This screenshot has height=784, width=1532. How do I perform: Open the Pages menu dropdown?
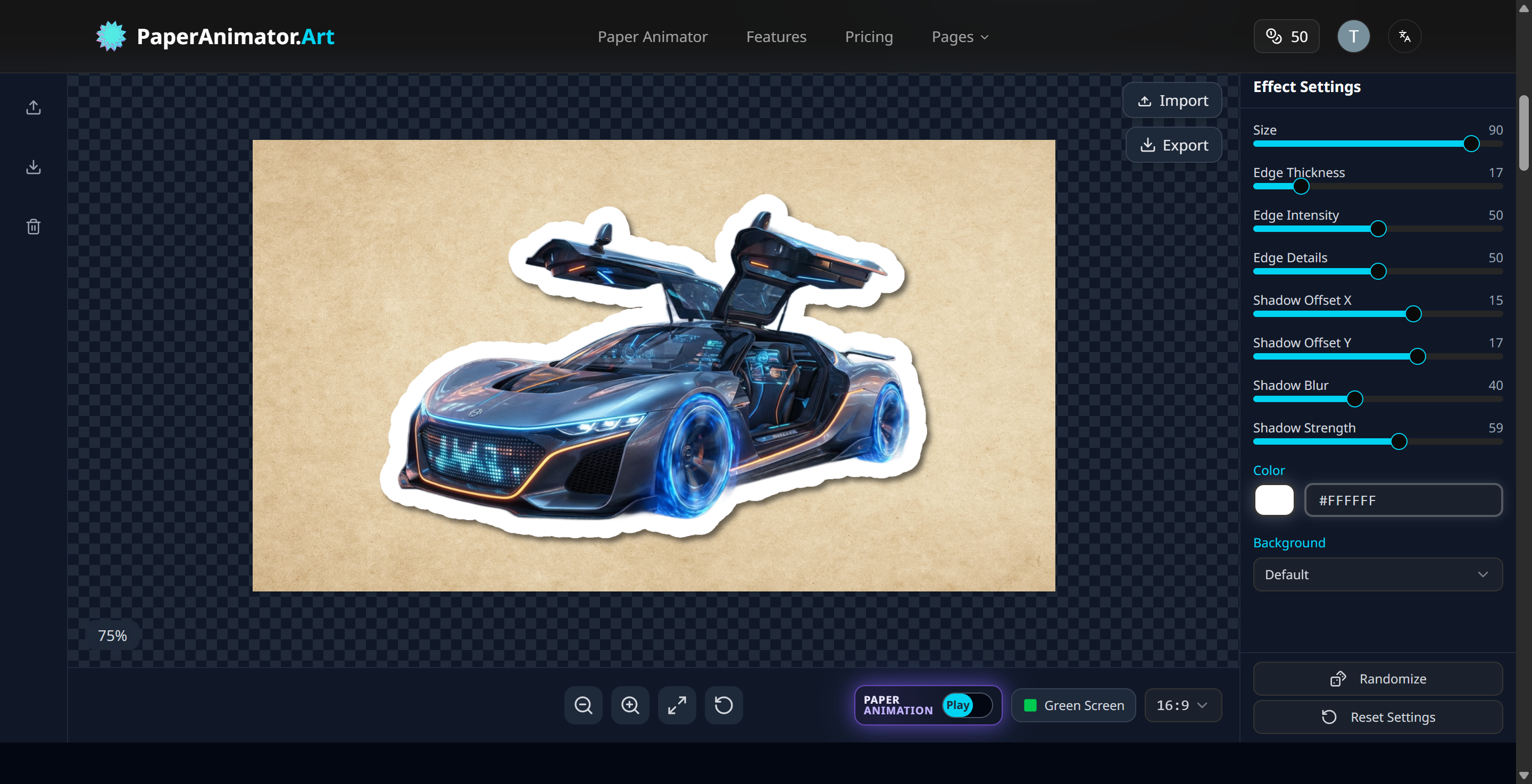click(x=960, y=37)
